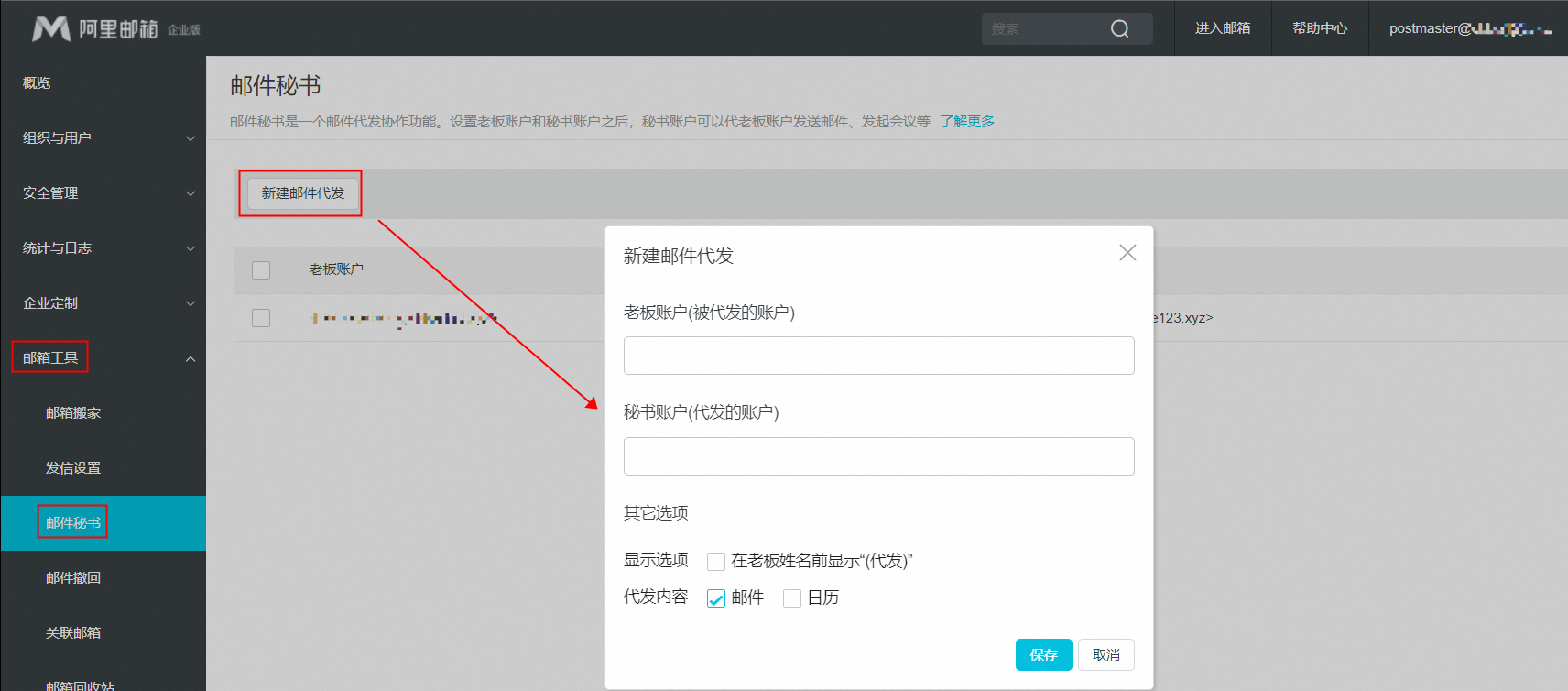Open the 概览 overview page

(37, 83)
